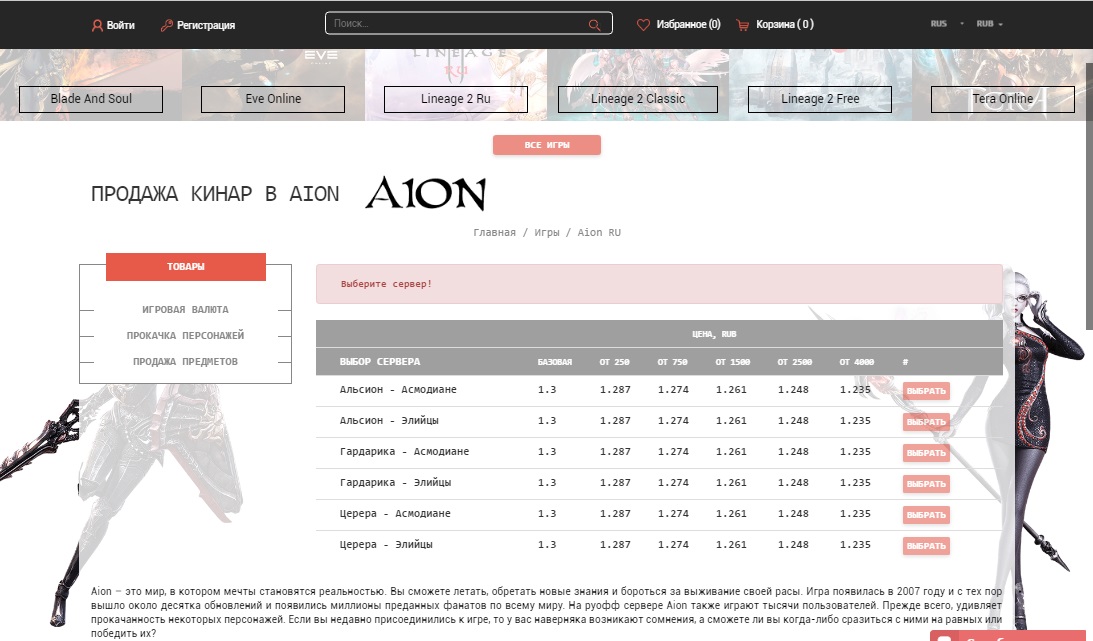The width and height of the screenshot is (1093, 641).
Task: Click the registration key icon
Action: pos(166,25)
